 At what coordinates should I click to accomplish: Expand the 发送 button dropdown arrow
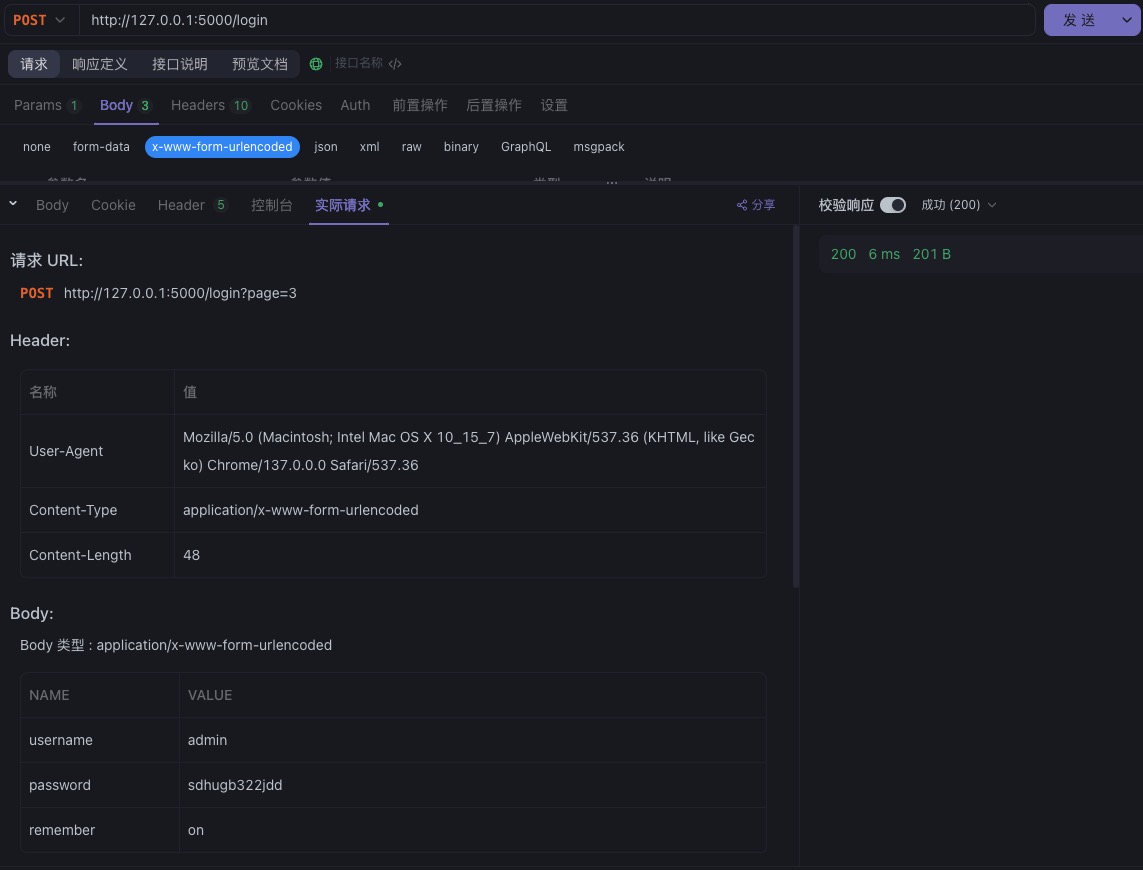click(x=1126, y=20)
